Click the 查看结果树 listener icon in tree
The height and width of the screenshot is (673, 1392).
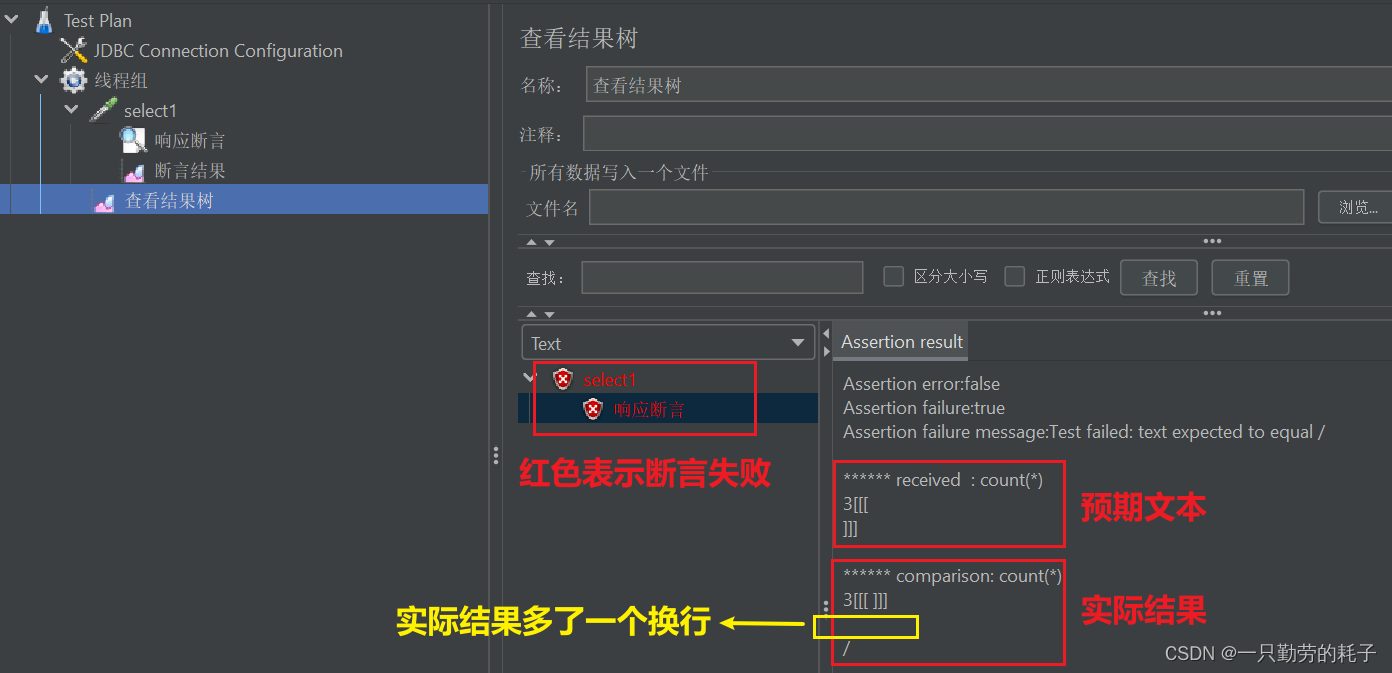103,201
